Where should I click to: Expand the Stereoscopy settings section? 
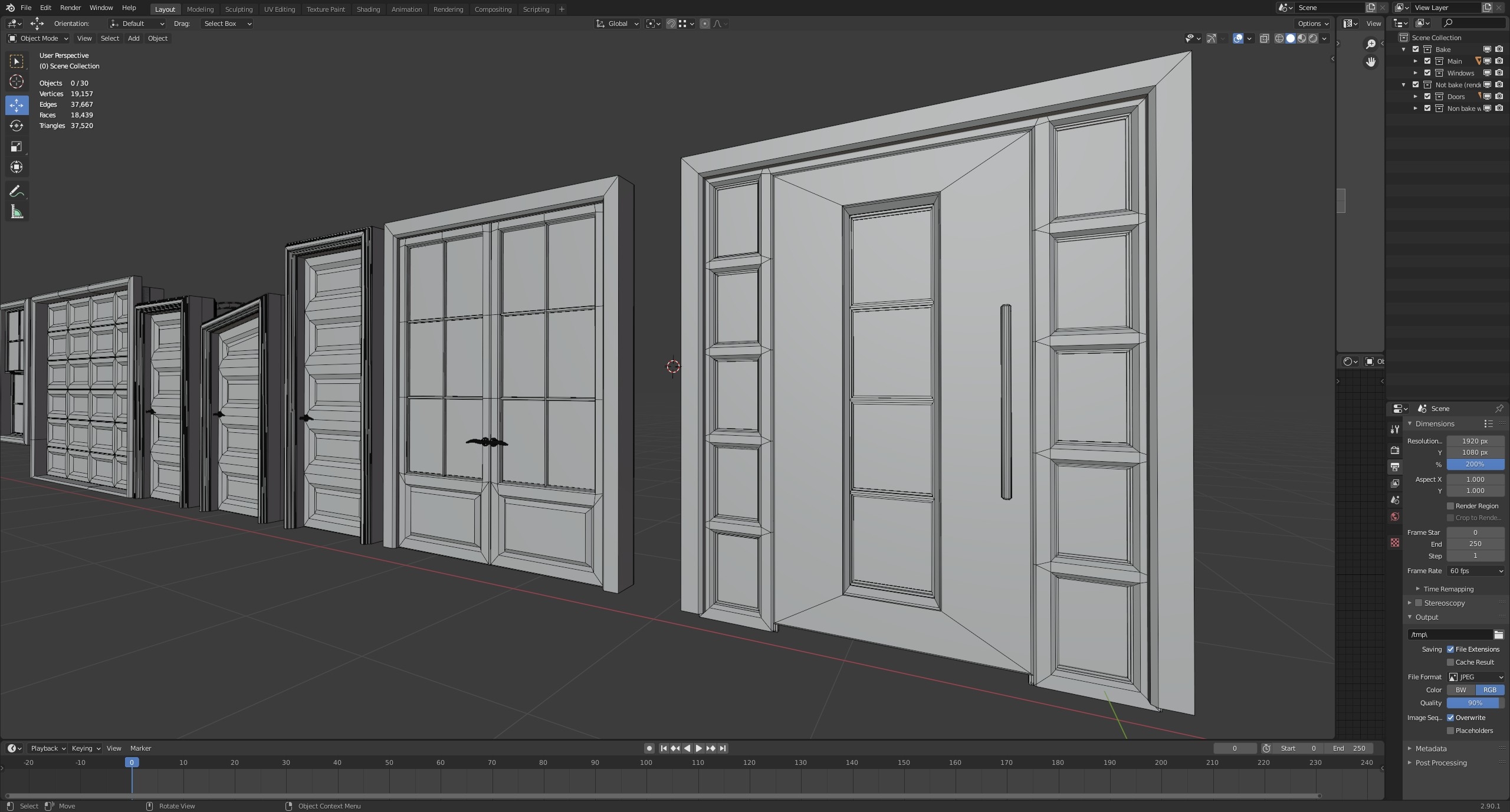pyautogui.click(x=1409, y=602)
